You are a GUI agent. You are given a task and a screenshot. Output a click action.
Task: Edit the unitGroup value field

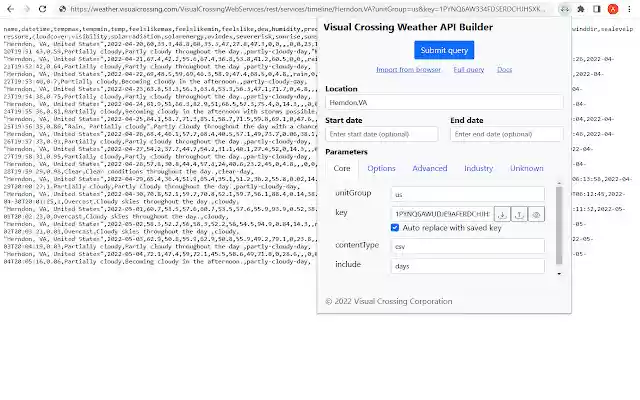click(467, 194)
